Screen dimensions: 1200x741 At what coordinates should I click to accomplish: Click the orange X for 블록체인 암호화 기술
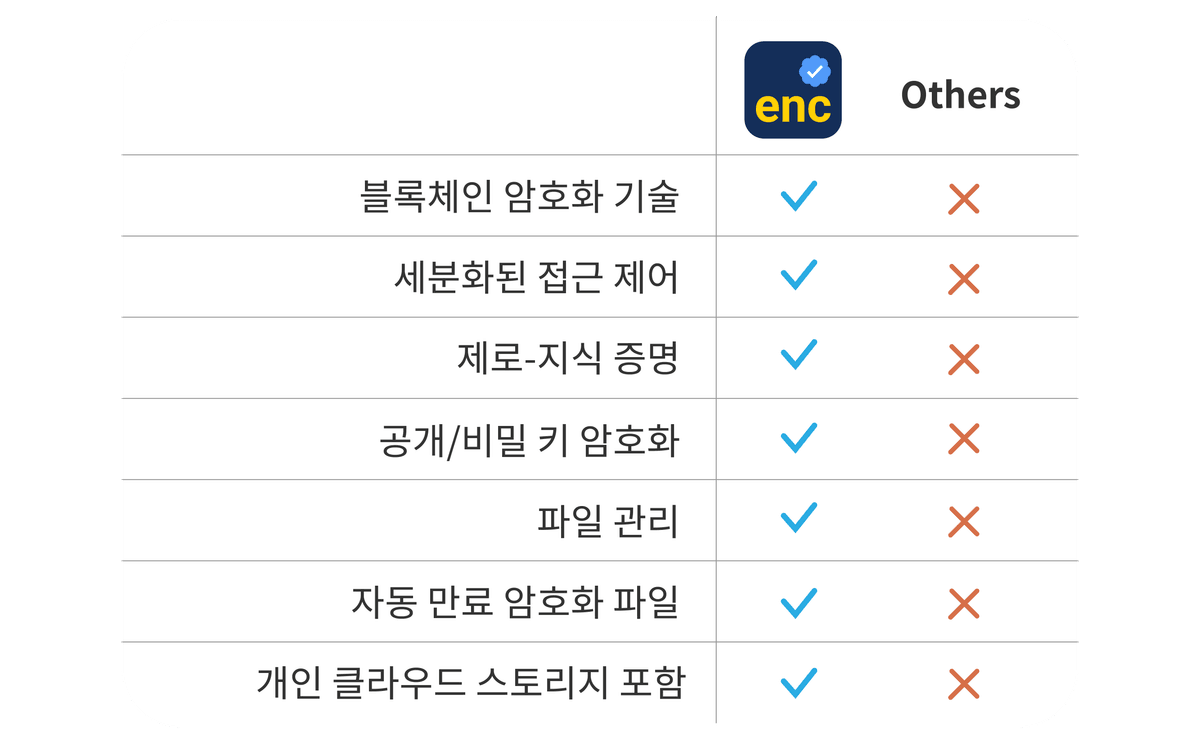pyautogui.click(x=963, y=199)
